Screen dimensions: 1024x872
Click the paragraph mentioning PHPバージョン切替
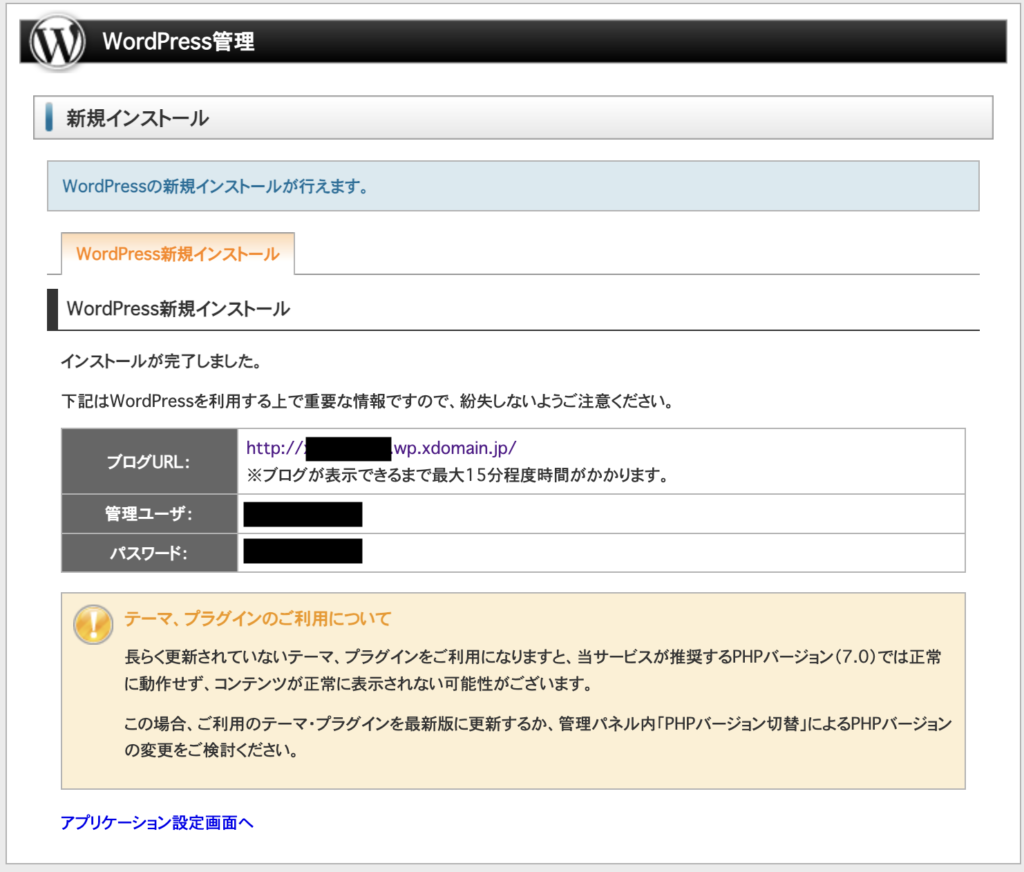(538, 735)
